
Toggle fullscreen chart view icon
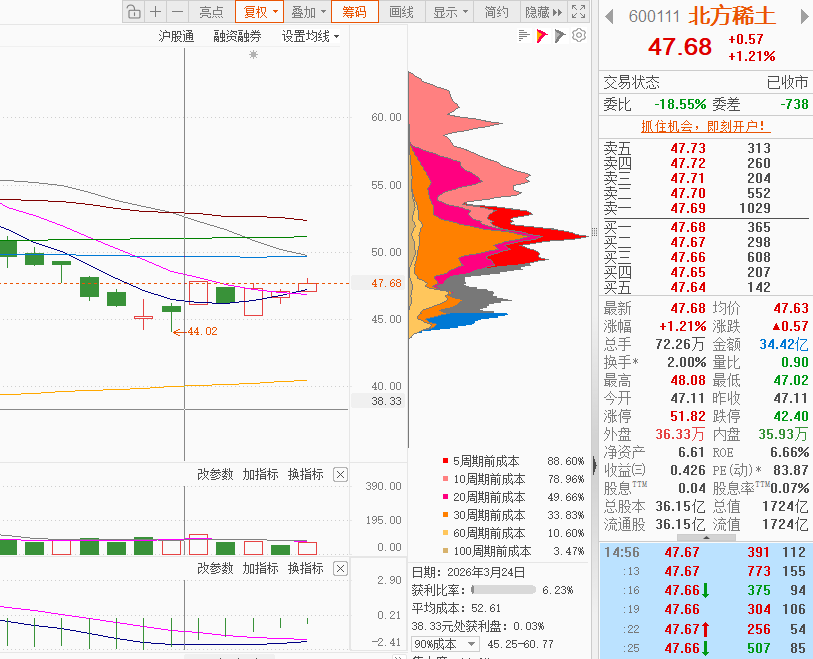click(x=578, y=11)
